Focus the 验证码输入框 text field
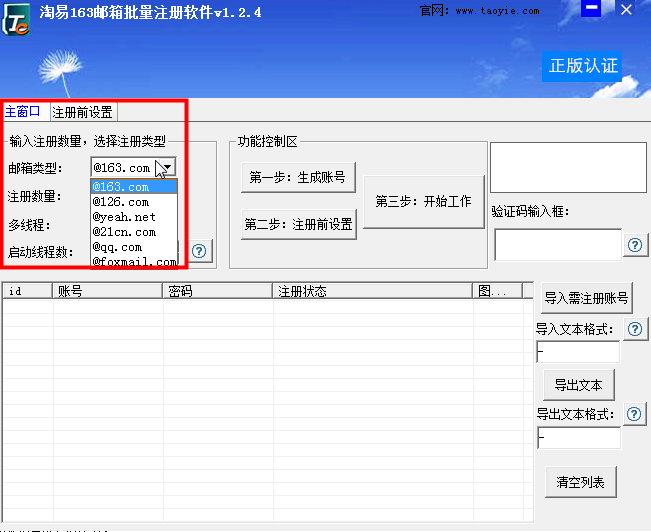This screenshot has width=651, height=532. point(558,245)
